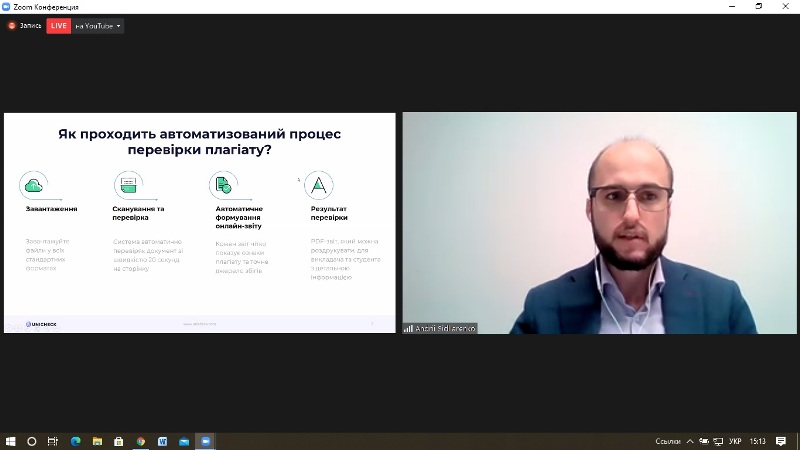
Task: Expand the hidden system tray icons chevron
Action: pyautogui.click(x=690, y=441)
